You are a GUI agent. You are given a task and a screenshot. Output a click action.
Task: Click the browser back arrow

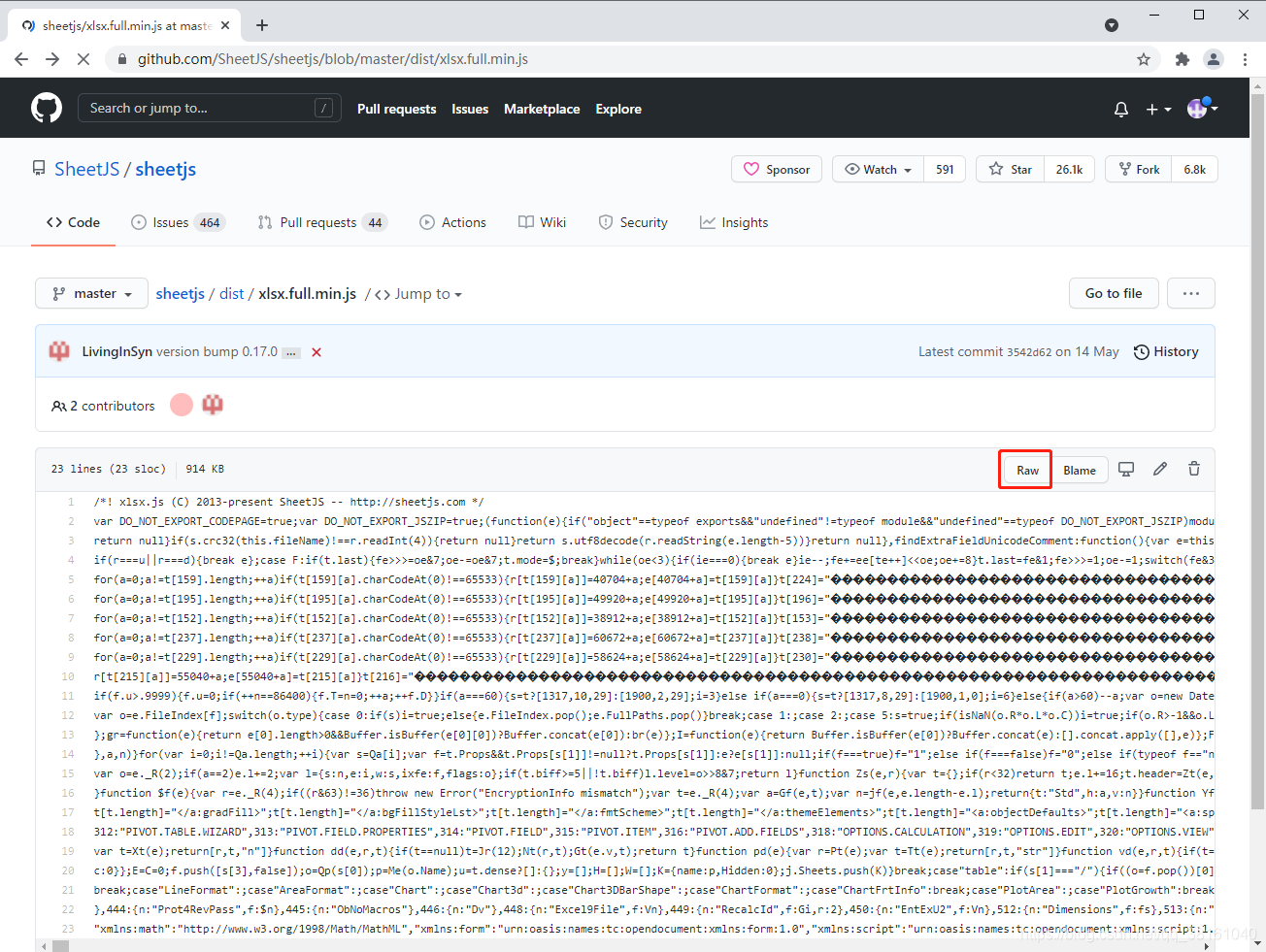pos(21,59)
